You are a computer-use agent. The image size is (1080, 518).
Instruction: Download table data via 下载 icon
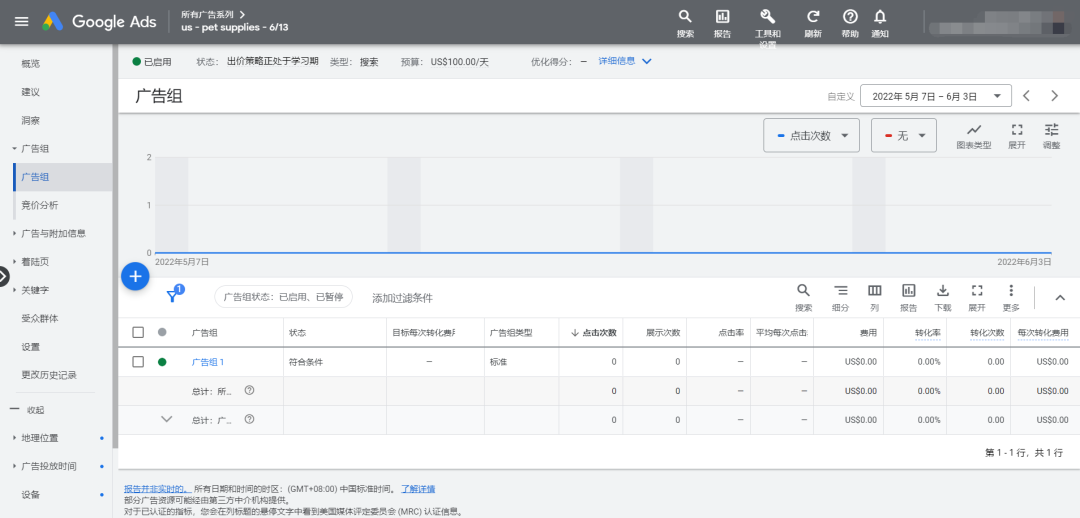[x=942, y=290]
